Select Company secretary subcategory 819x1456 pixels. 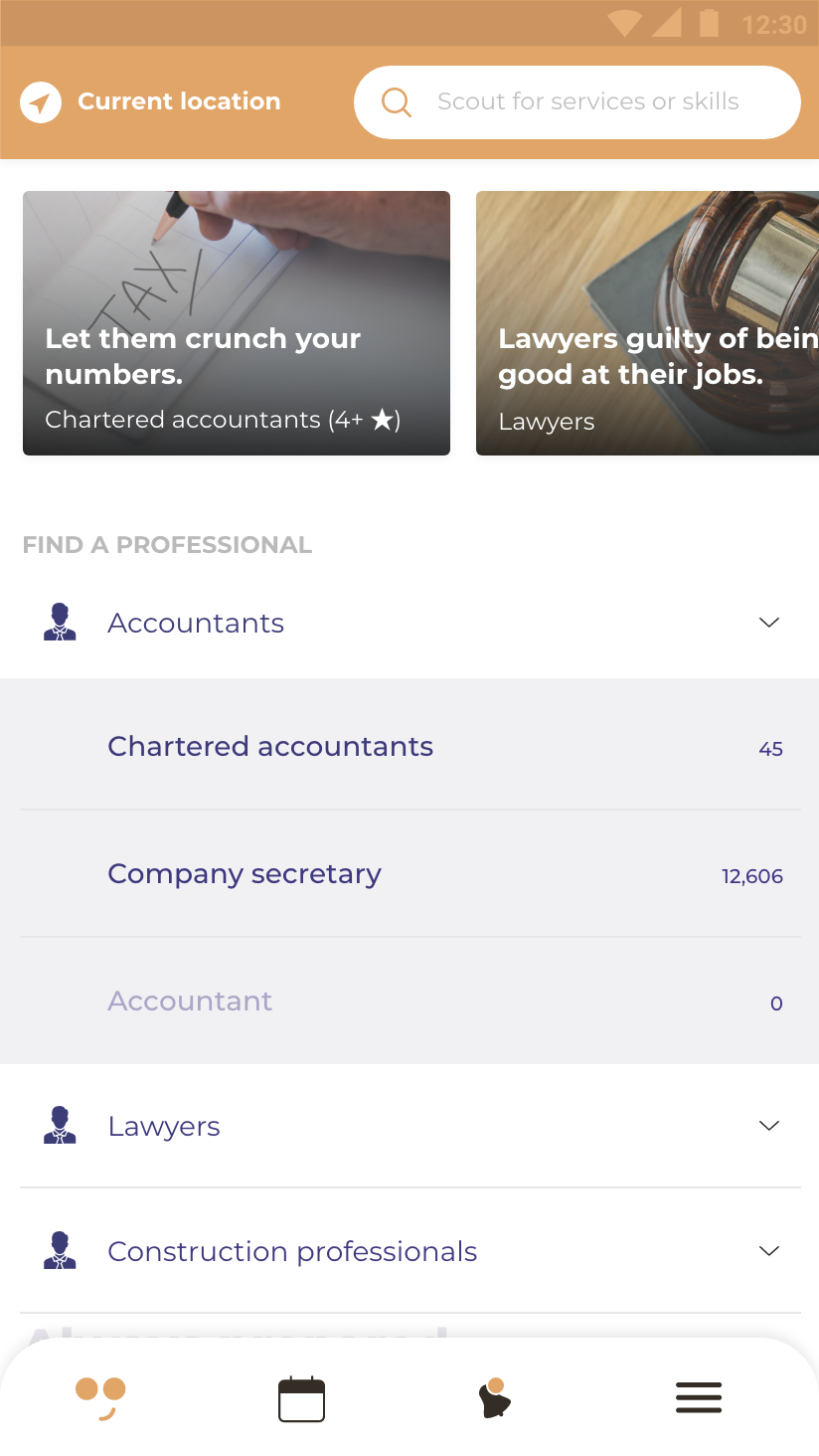point(245,874)
